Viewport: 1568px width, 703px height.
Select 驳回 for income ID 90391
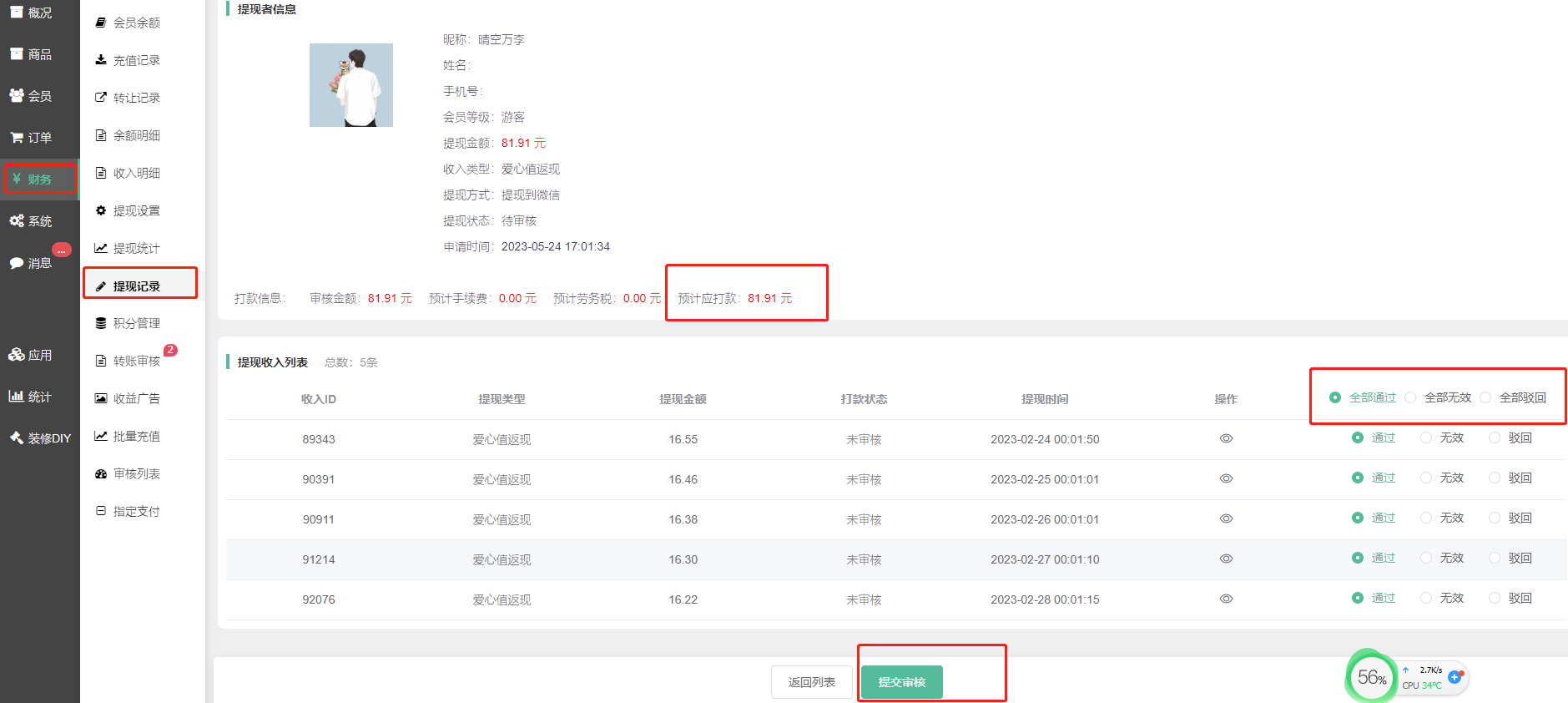point(1495,478)
